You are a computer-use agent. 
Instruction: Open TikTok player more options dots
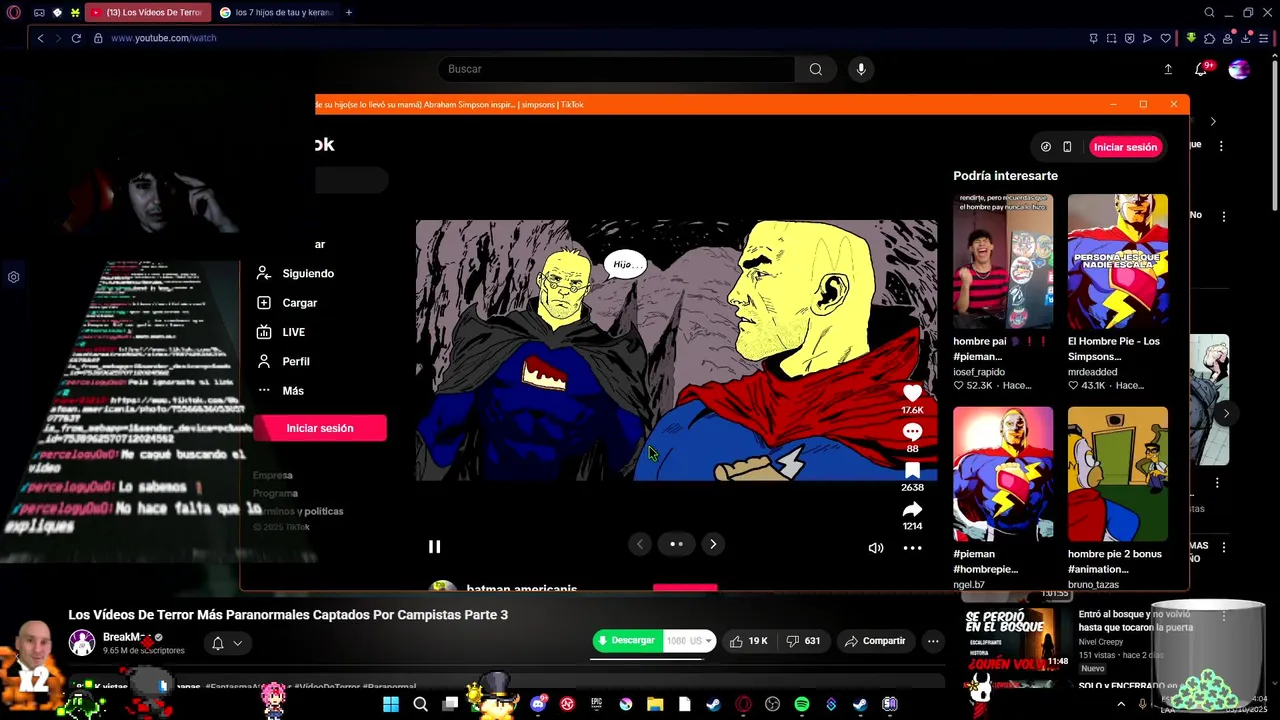(x=912, y=548)
